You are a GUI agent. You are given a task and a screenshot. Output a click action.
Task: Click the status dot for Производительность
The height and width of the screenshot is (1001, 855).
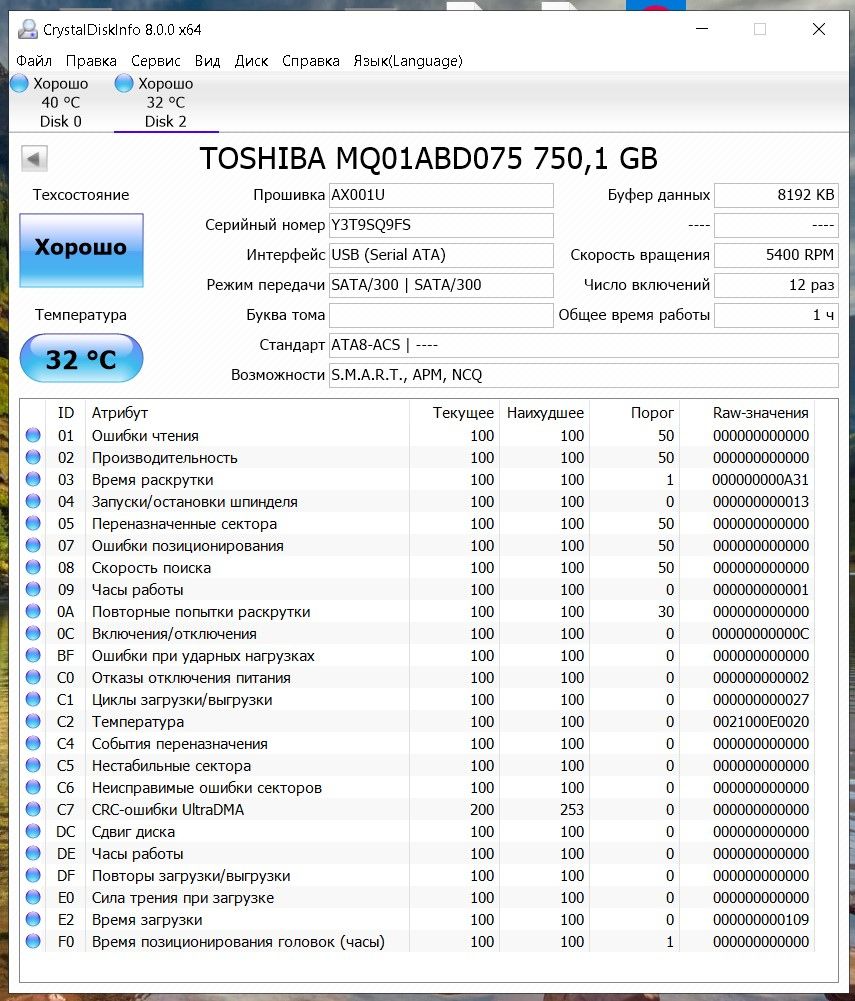click(33, 457)
